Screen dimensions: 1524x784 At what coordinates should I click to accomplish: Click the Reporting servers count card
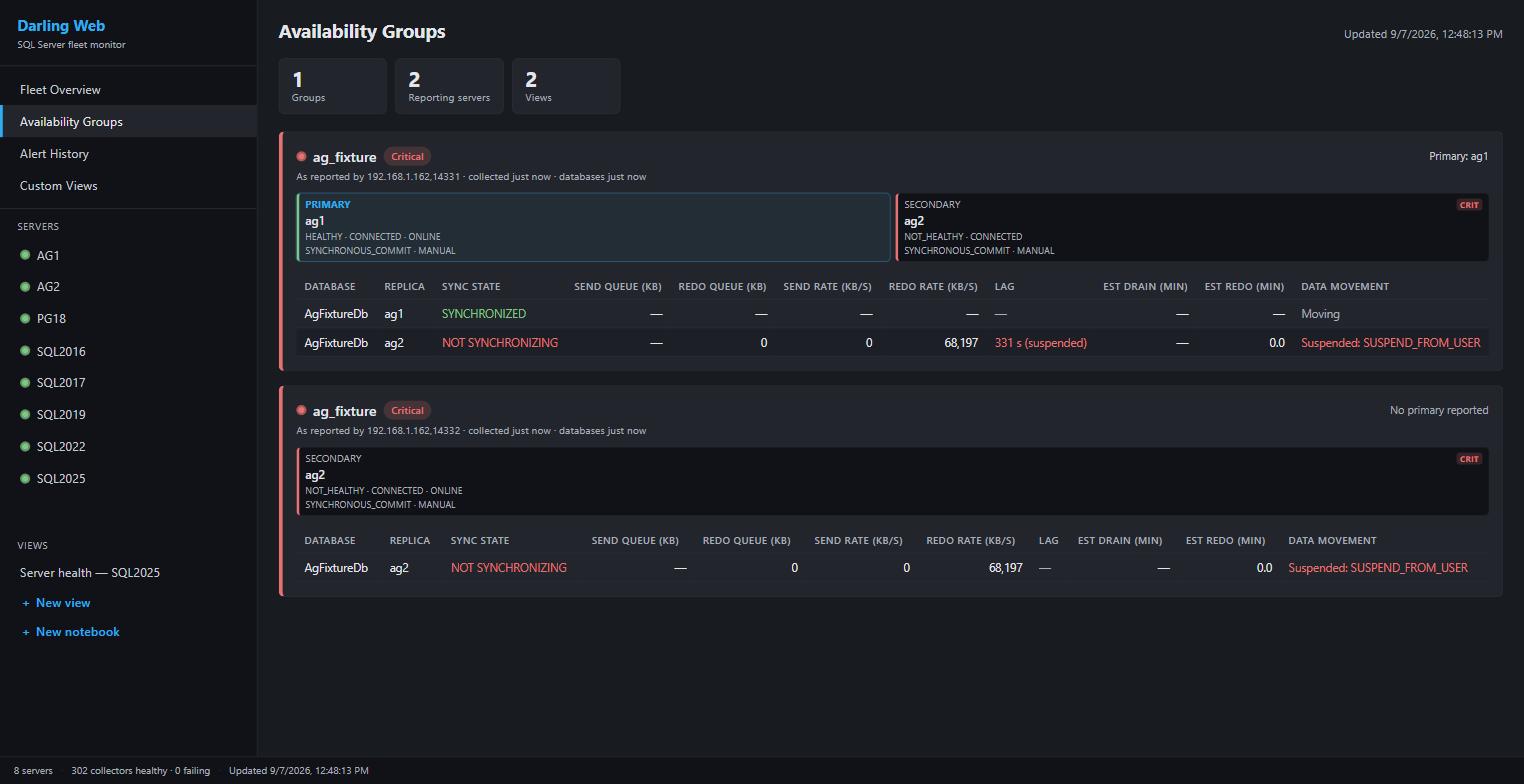click(449, 86)
